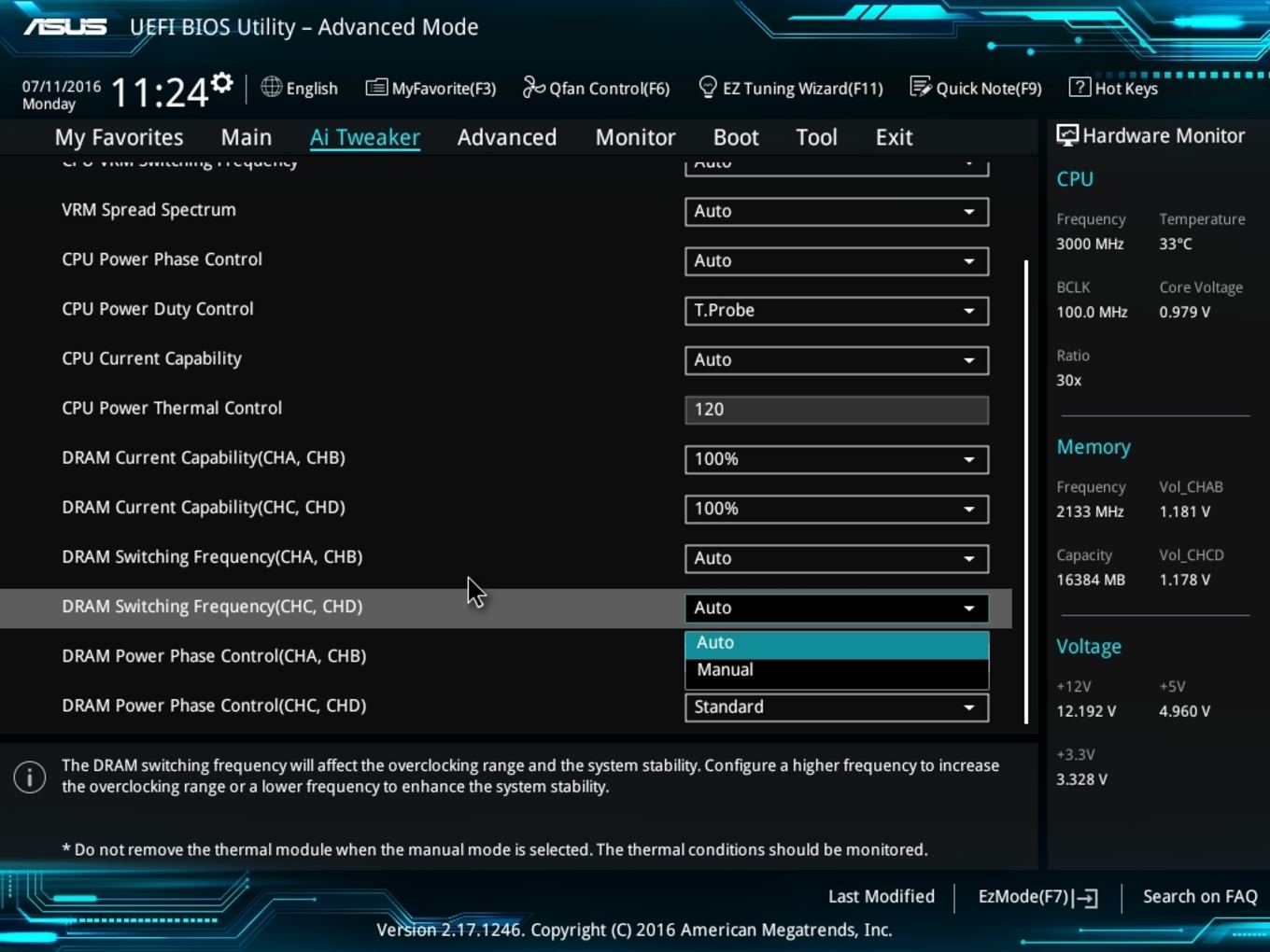Image resolution: width=1270 pixels, height=952 pixels.
Task: Select DRAM Current Capability(CHC, CHD) label
Action: point(204,507)
